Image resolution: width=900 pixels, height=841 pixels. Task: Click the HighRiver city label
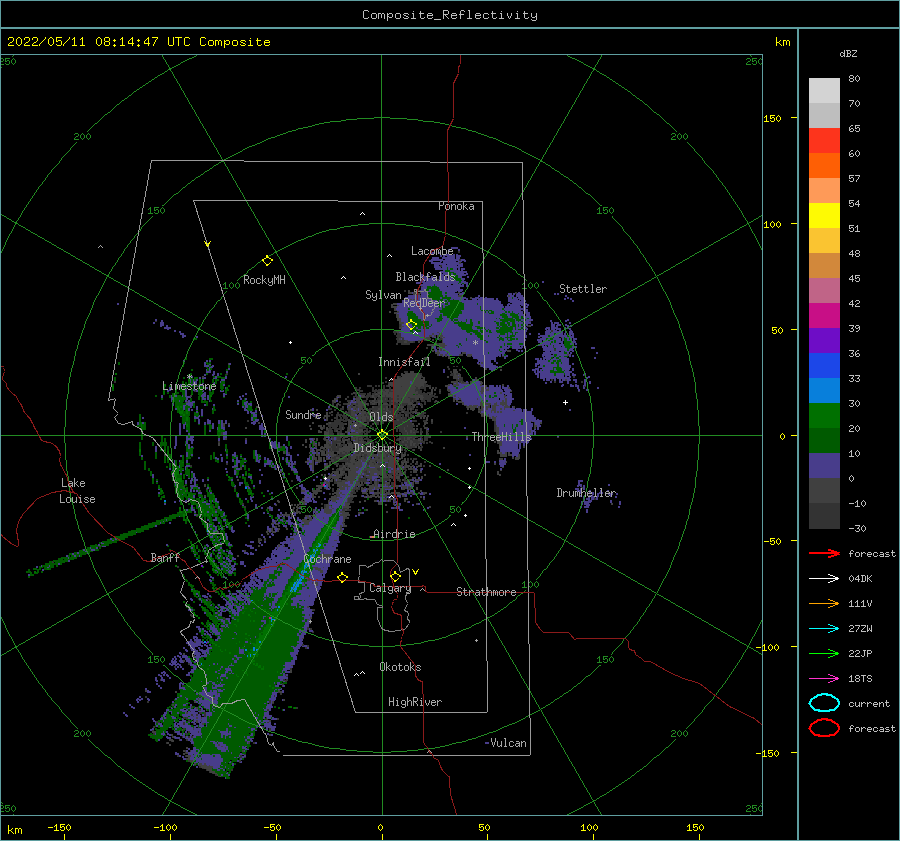(x=415, y=702)
